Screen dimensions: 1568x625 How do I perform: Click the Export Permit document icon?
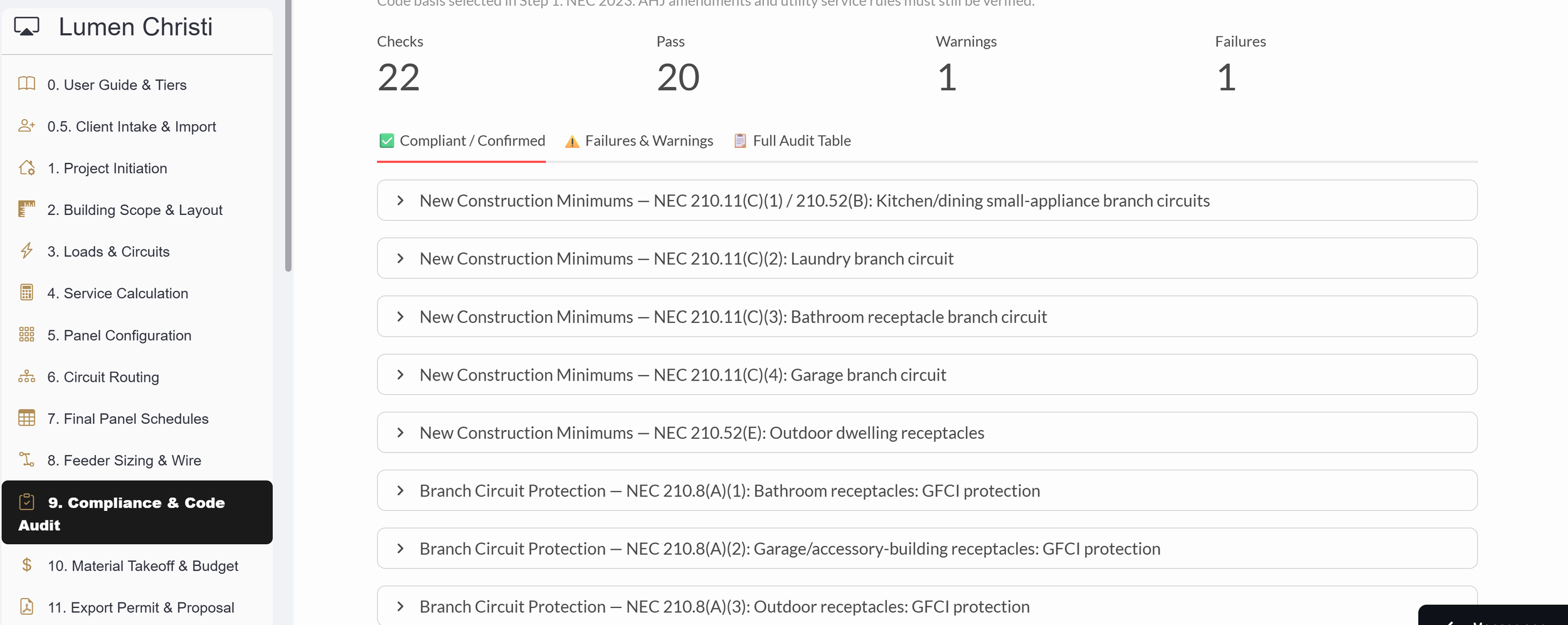coord(26,607)
